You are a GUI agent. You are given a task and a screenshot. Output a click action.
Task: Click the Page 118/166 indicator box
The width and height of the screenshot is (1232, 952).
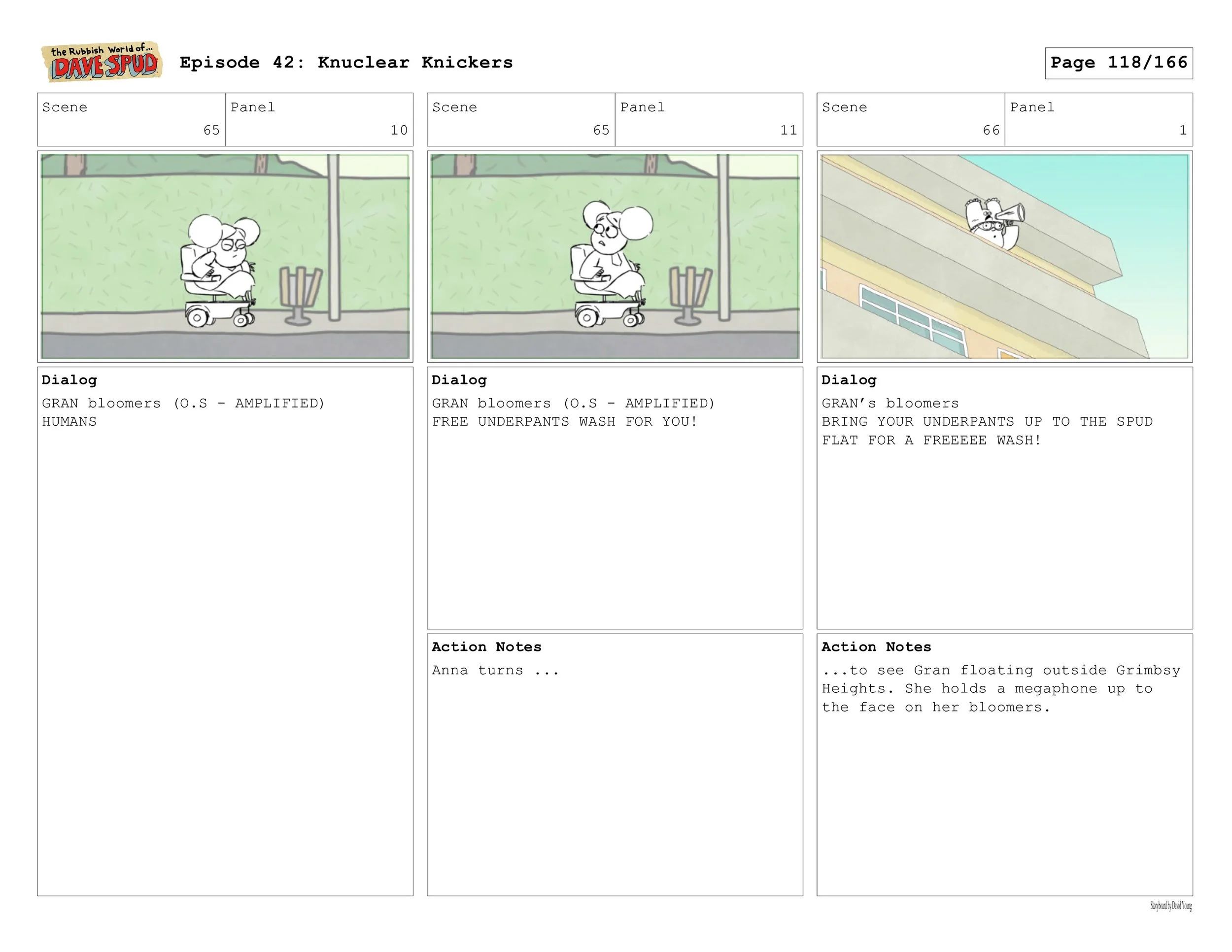point(1118,63)
